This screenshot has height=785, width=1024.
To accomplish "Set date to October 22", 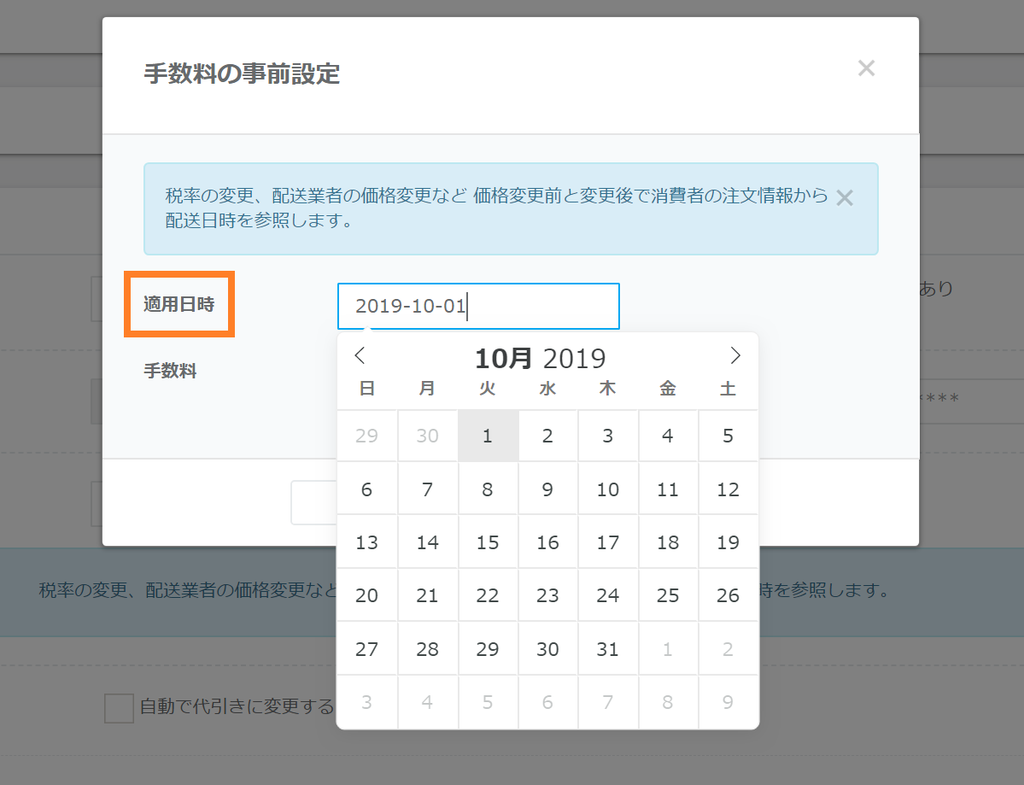I will 488,595.
